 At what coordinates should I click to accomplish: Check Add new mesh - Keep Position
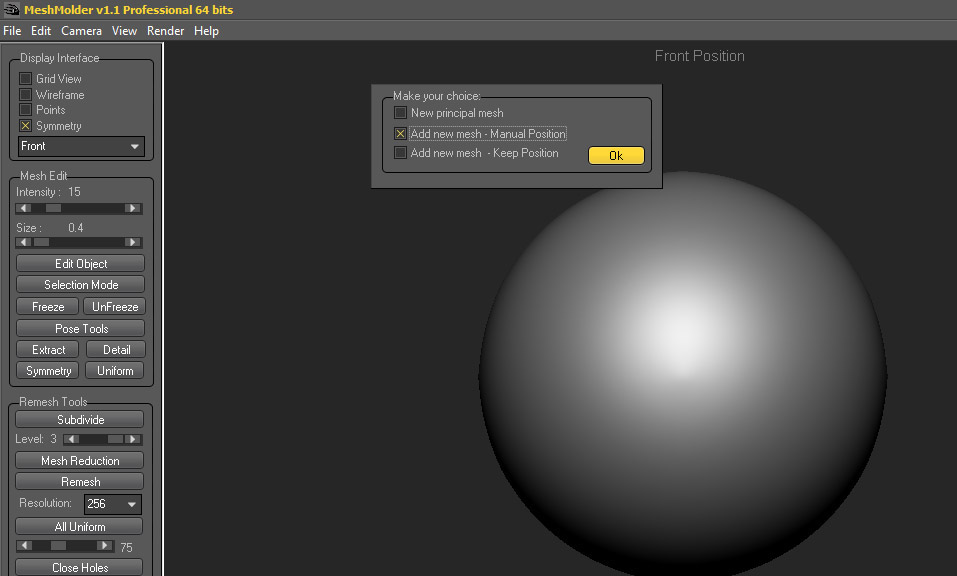coord(400,152)
